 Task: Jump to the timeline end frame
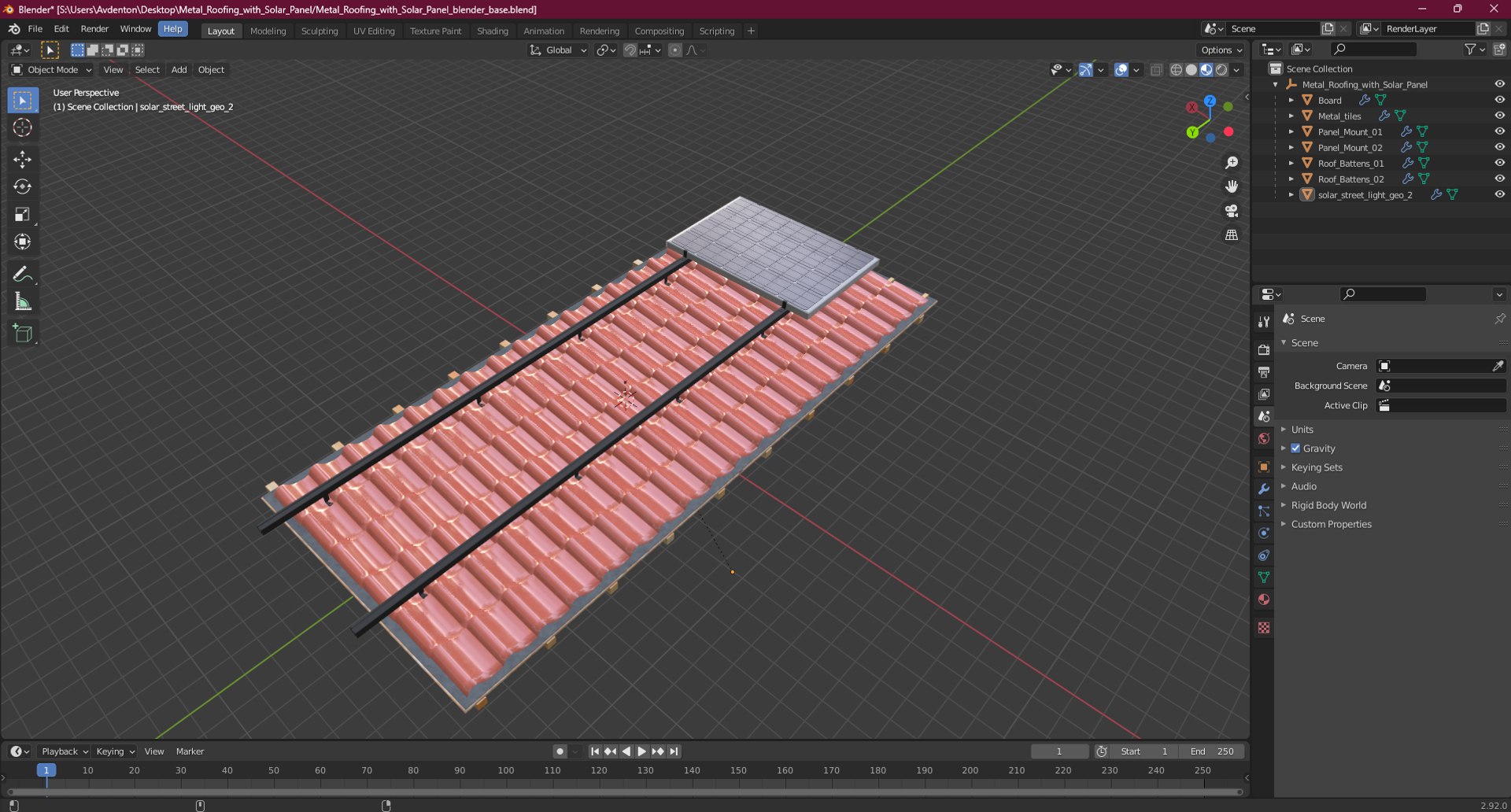coord(674,751)
